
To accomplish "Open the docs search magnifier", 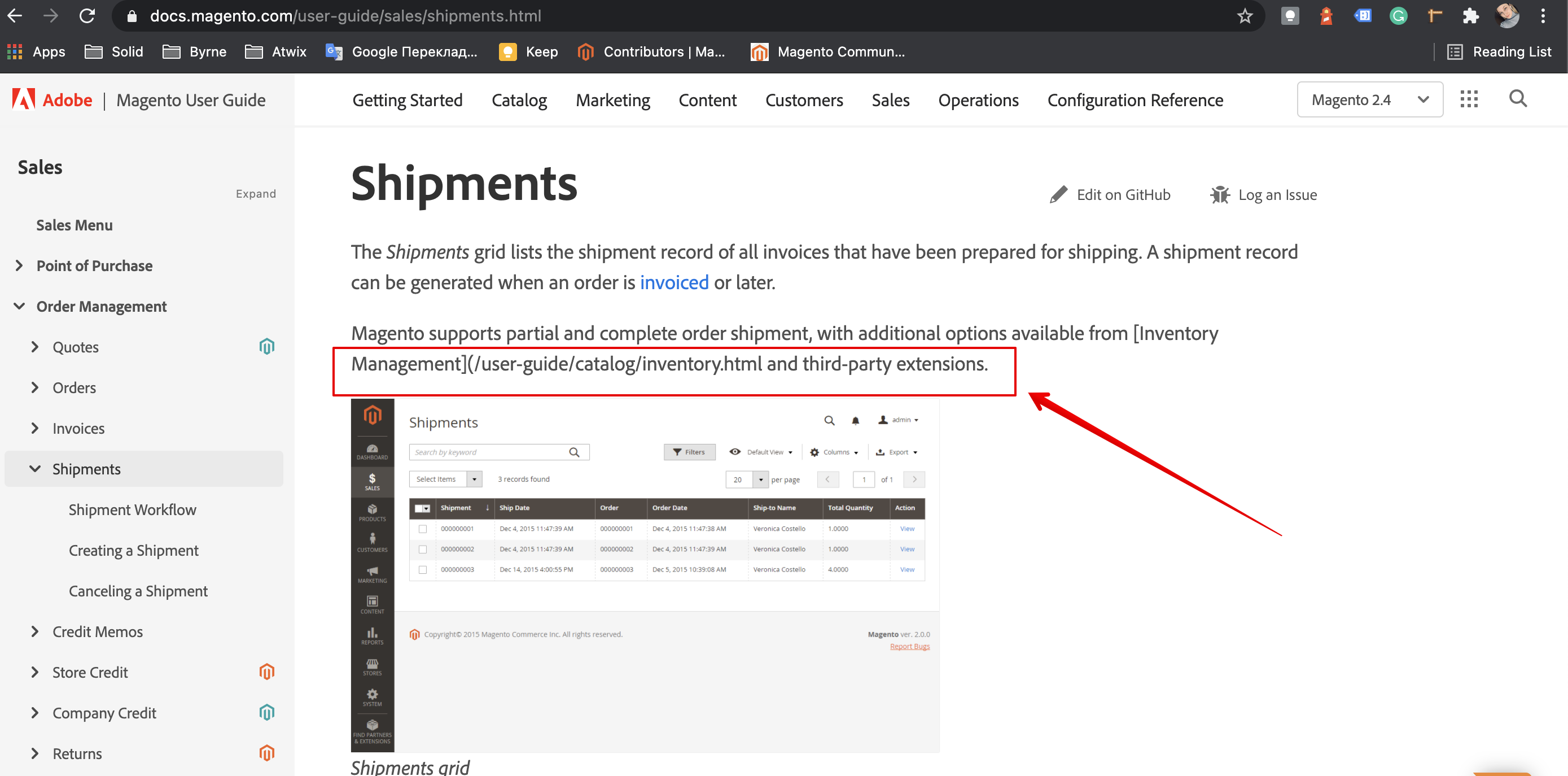I will [x=1517, y=99].
